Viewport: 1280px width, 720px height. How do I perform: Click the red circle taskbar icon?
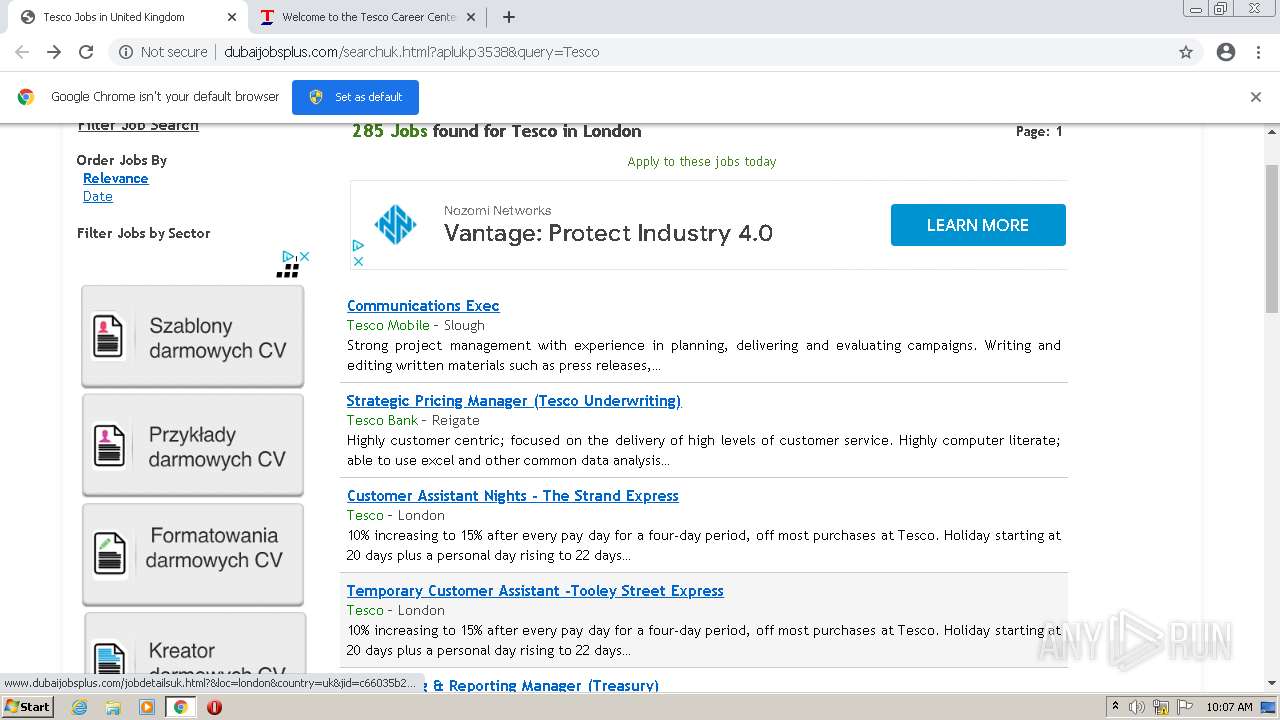(x=214, y=707)
